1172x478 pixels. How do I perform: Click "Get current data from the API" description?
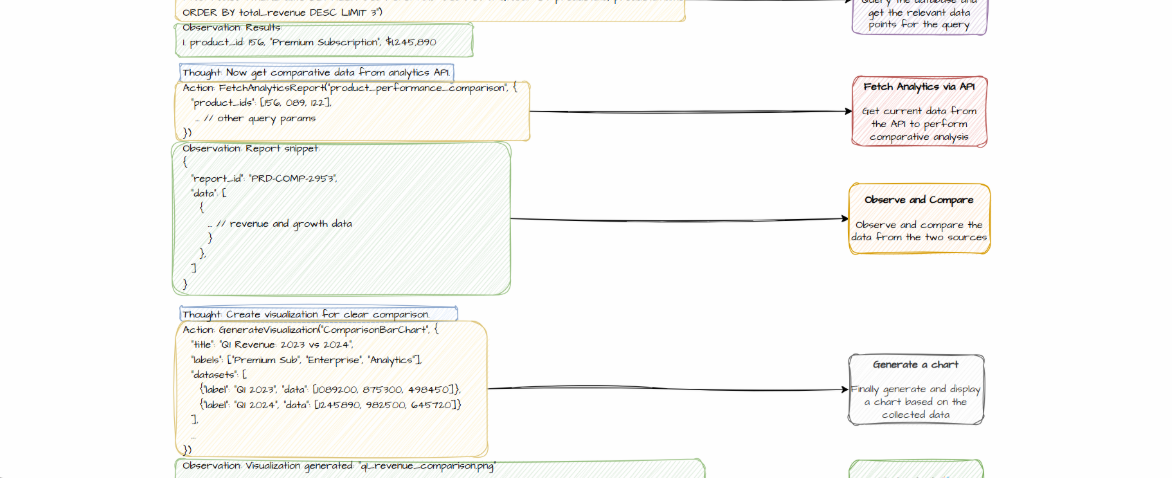[x=919, y=124]
